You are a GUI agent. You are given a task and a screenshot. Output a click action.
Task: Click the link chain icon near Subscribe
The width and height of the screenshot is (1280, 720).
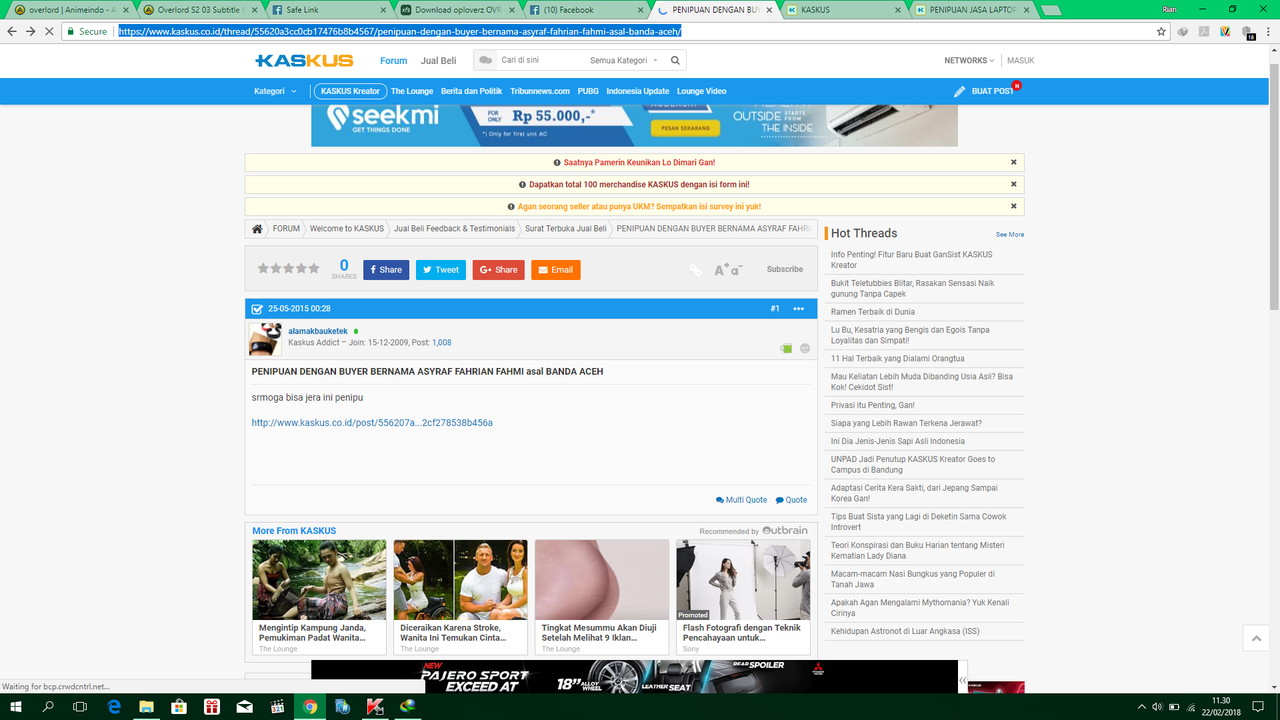coord(695,270)
